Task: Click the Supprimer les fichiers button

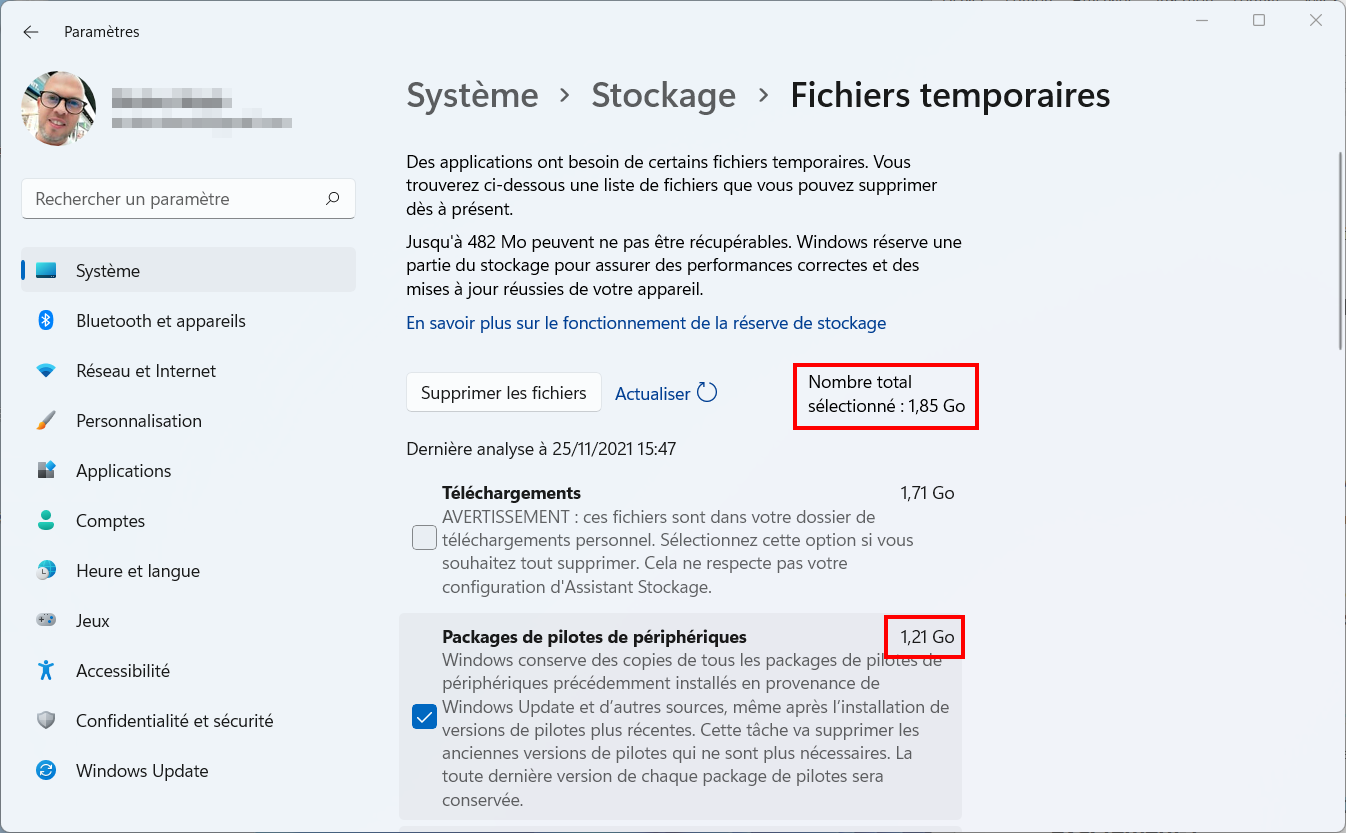Action: pyautogui.click(x=504, y=393)
